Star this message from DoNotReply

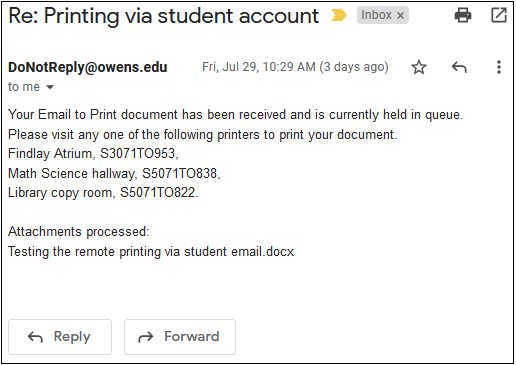tap(419, 67)
